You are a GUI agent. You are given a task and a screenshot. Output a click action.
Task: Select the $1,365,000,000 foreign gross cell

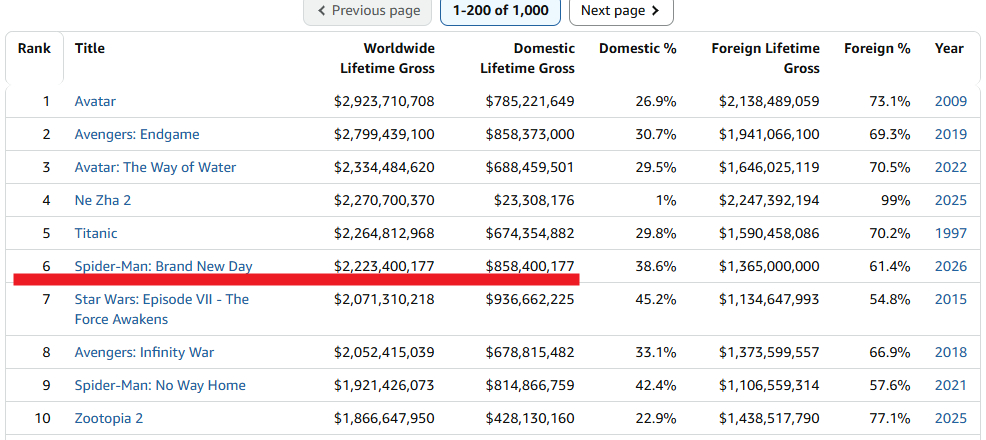[770, 266]
